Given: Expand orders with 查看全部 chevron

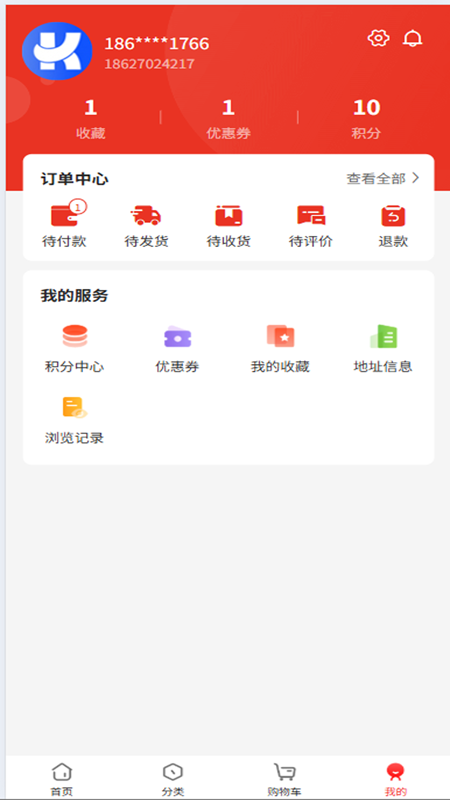Looking at the screenshot, I should click(x=383, y=179).
